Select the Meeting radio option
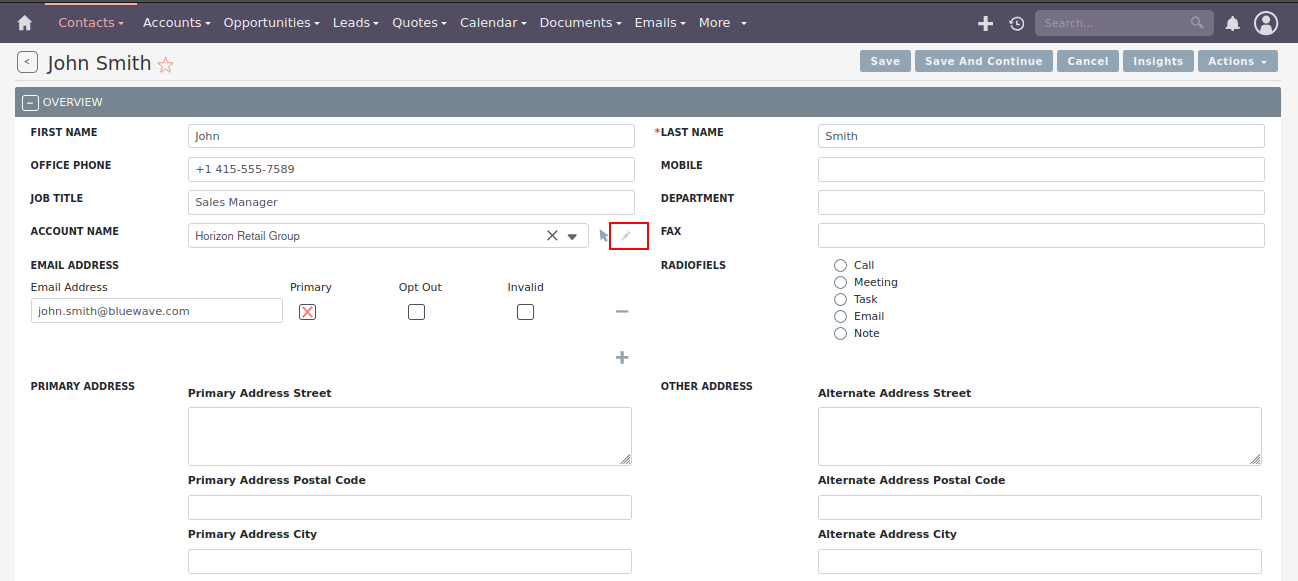Viewport: 1298px width, 581px height. click(840, 282)
